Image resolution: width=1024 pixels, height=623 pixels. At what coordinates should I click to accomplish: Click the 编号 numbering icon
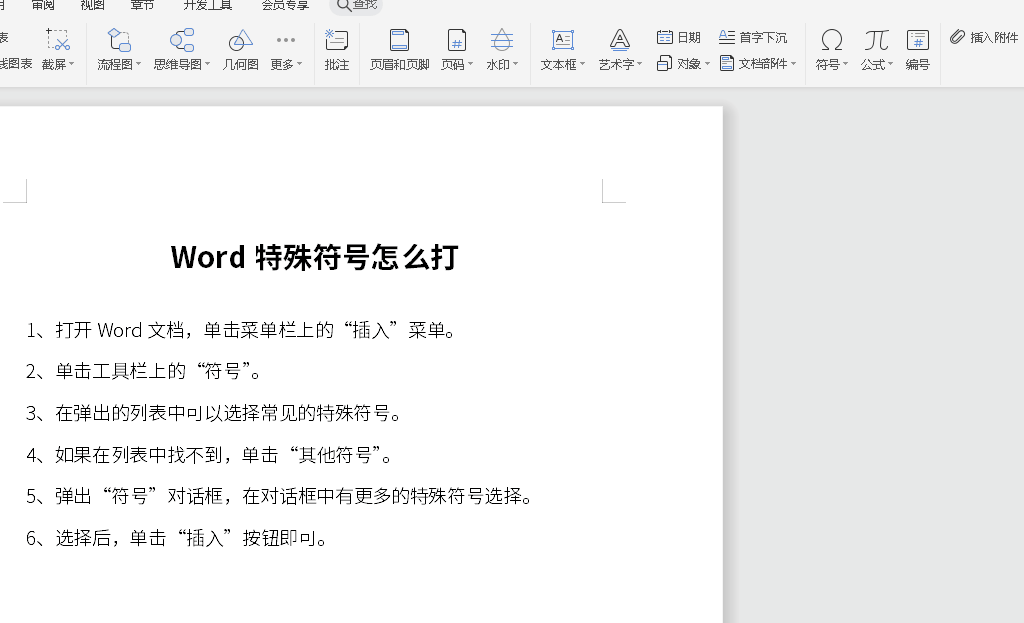tap(917, 40)
